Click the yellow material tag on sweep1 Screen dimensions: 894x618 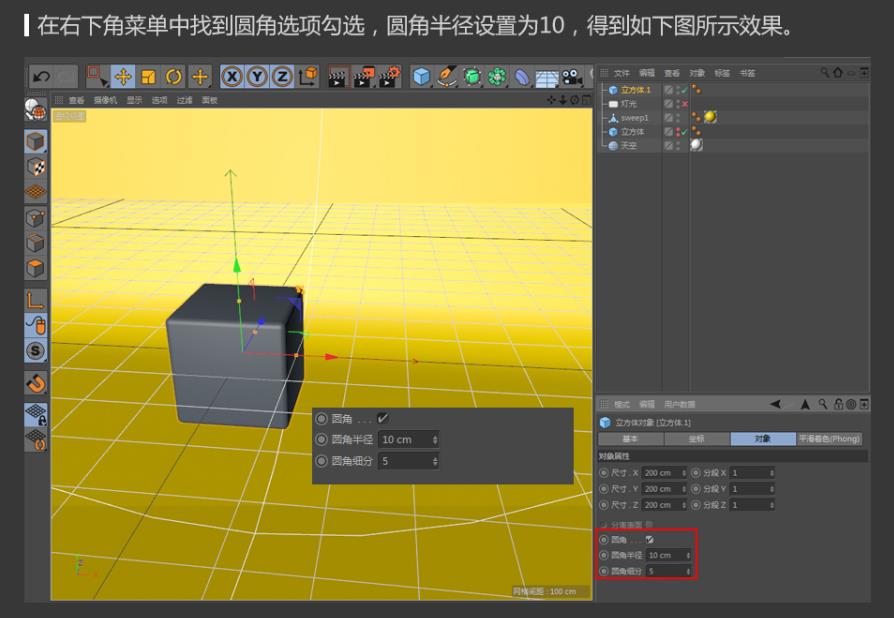pos(709,117)
